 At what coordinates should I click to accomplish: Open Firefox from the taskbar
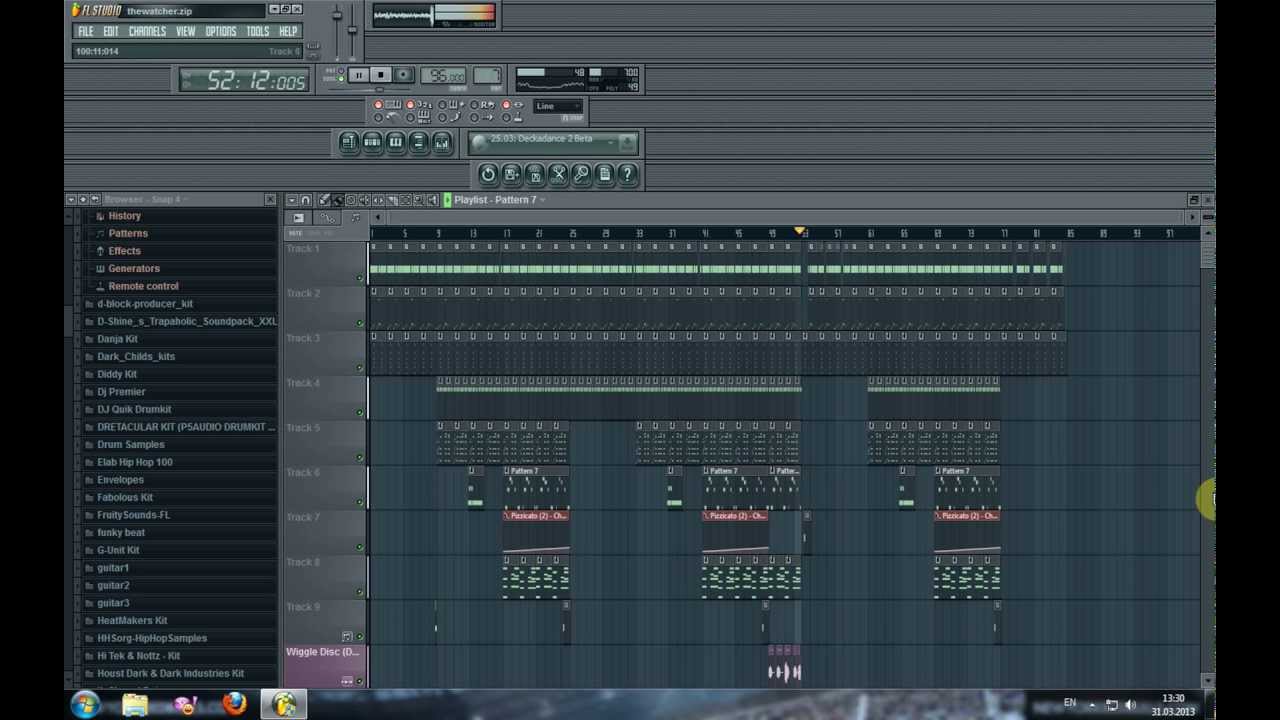coord(235,704)
